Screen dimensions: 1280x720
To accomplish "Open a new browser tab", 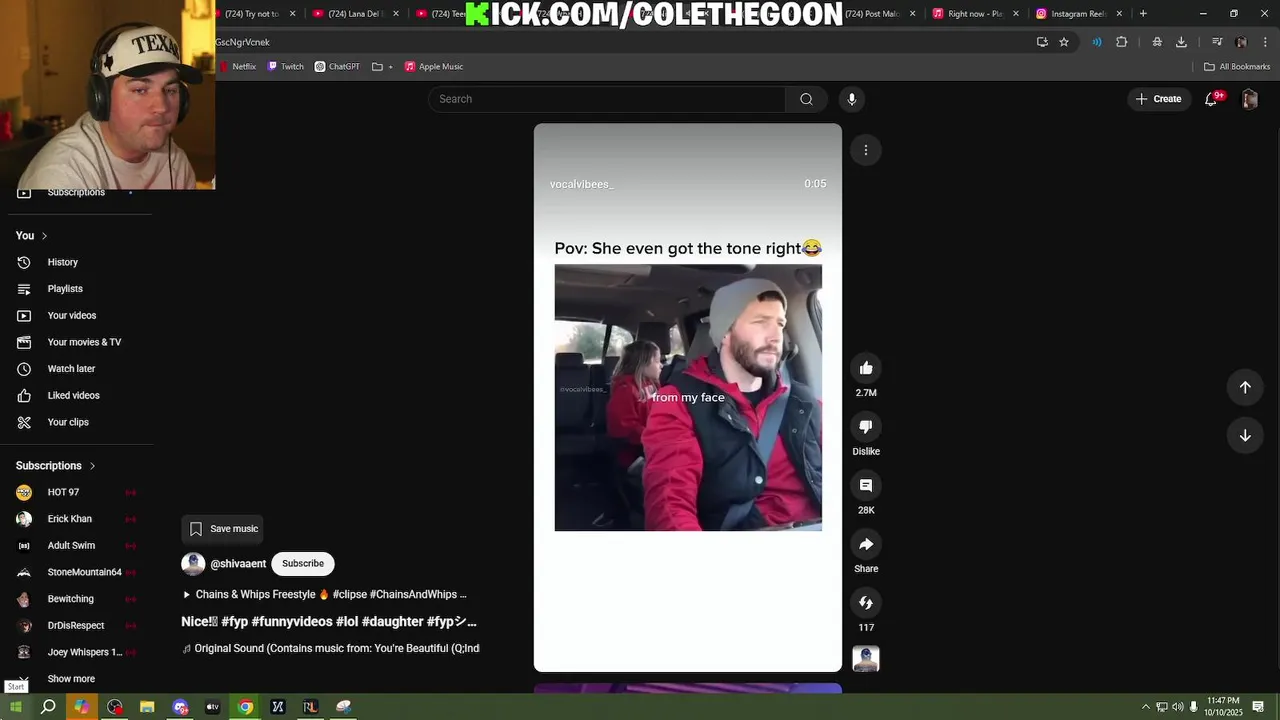I will (1143, 14).
